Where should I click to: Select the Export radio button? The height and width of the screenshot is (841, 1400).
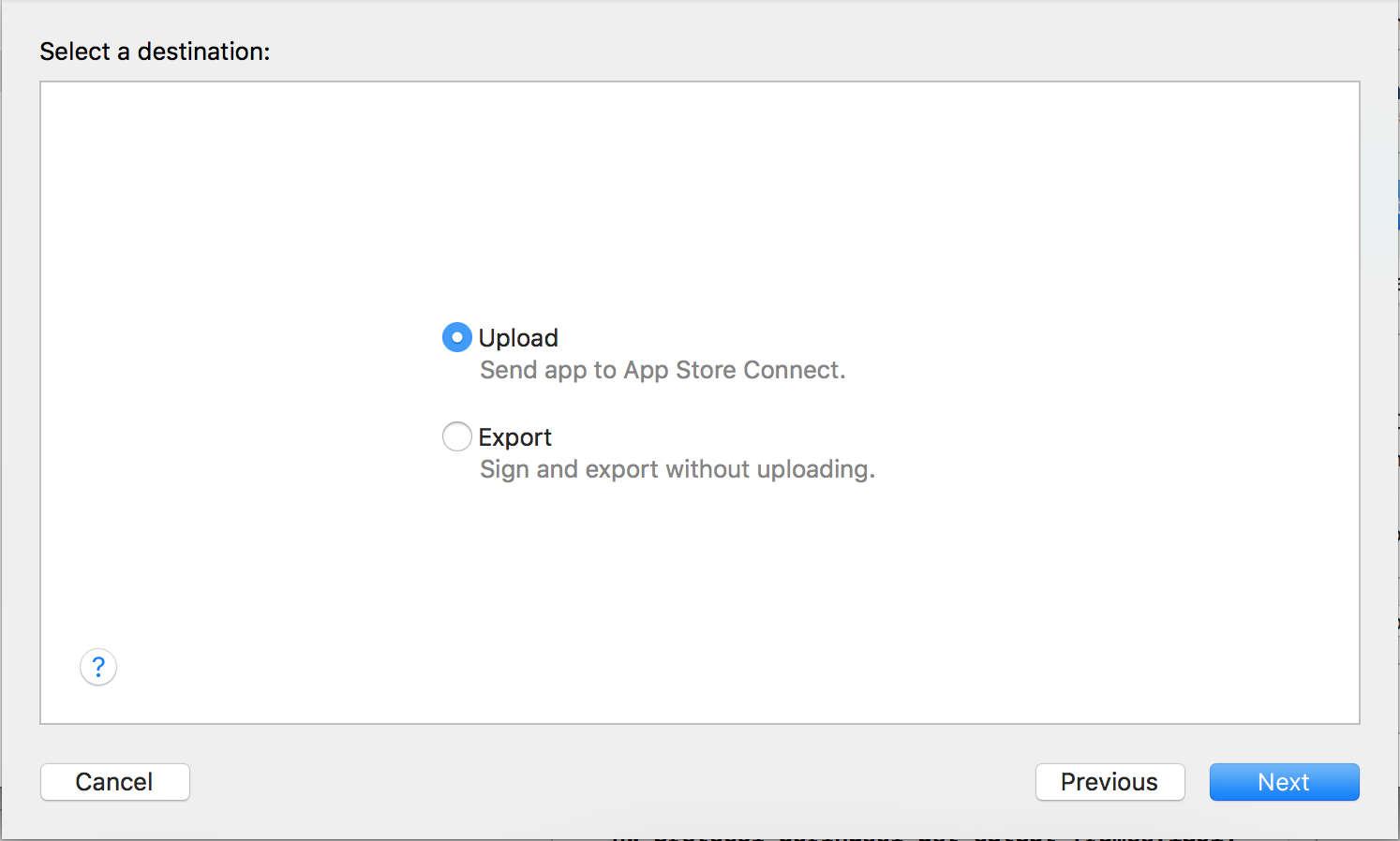coord(456,436)
